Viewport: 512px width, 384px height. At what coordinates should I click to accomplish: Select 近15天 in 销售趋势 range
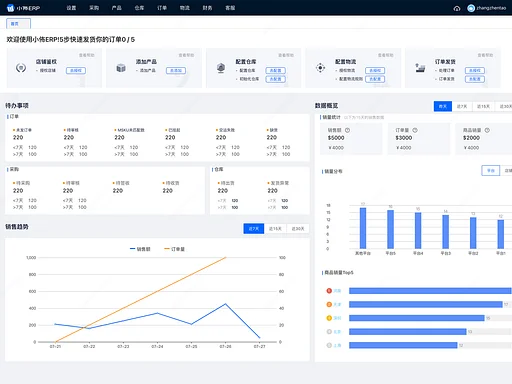click(275, 228)
